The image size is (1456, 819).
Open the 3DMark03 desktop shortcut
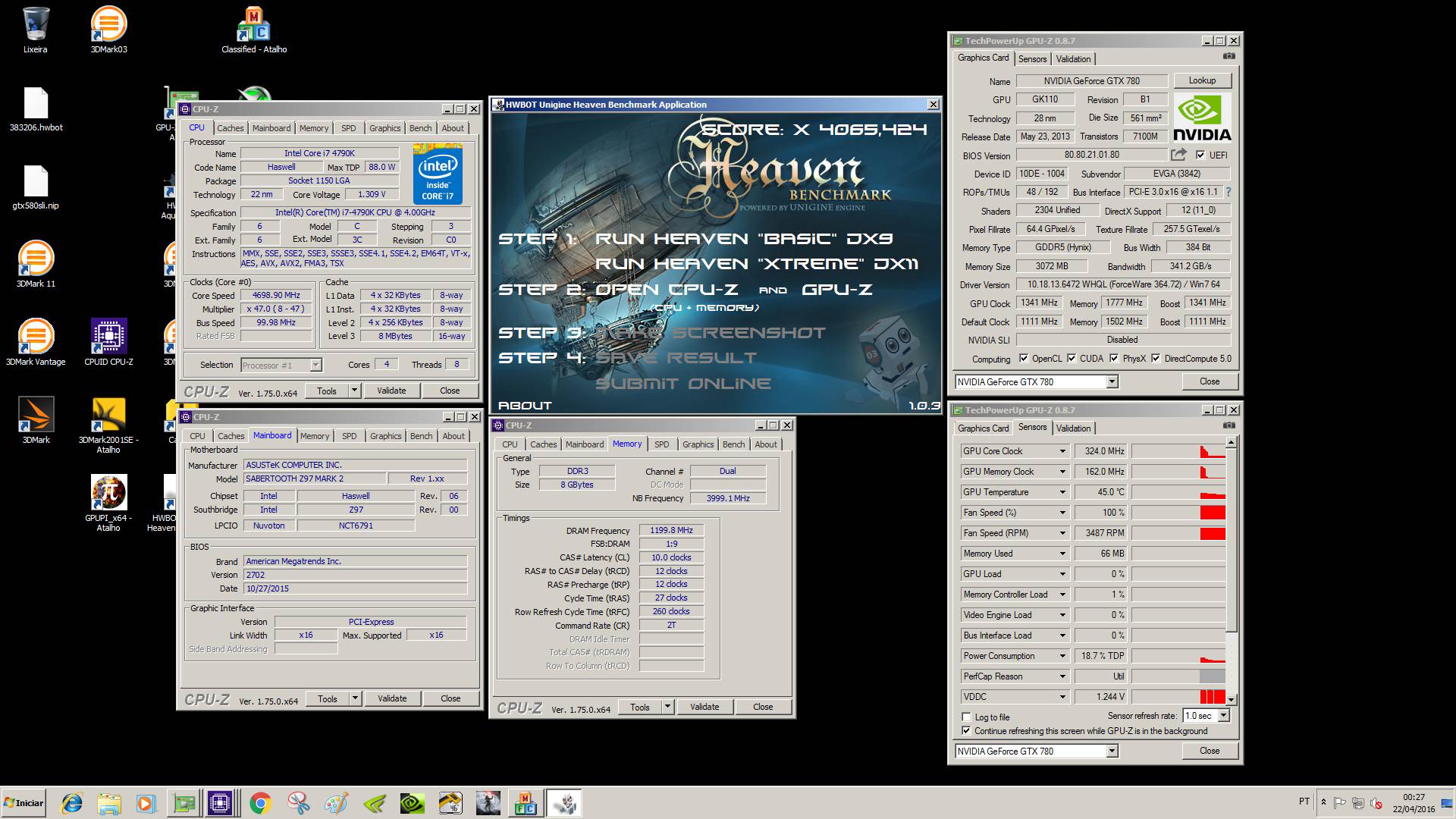point(108,24)
